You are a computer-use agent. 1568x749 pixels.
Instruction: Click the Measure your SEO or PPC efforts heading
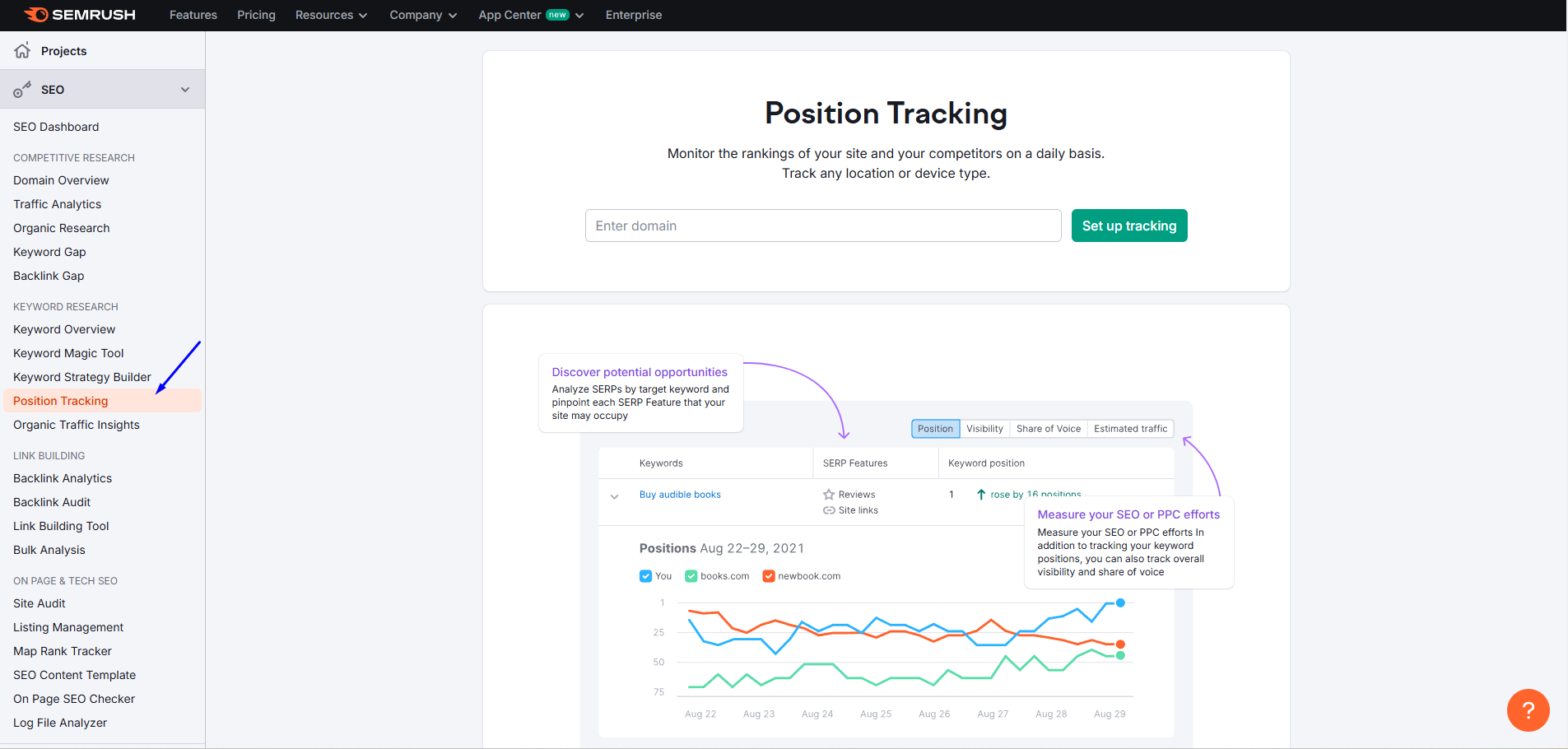tap(1128, 514)
